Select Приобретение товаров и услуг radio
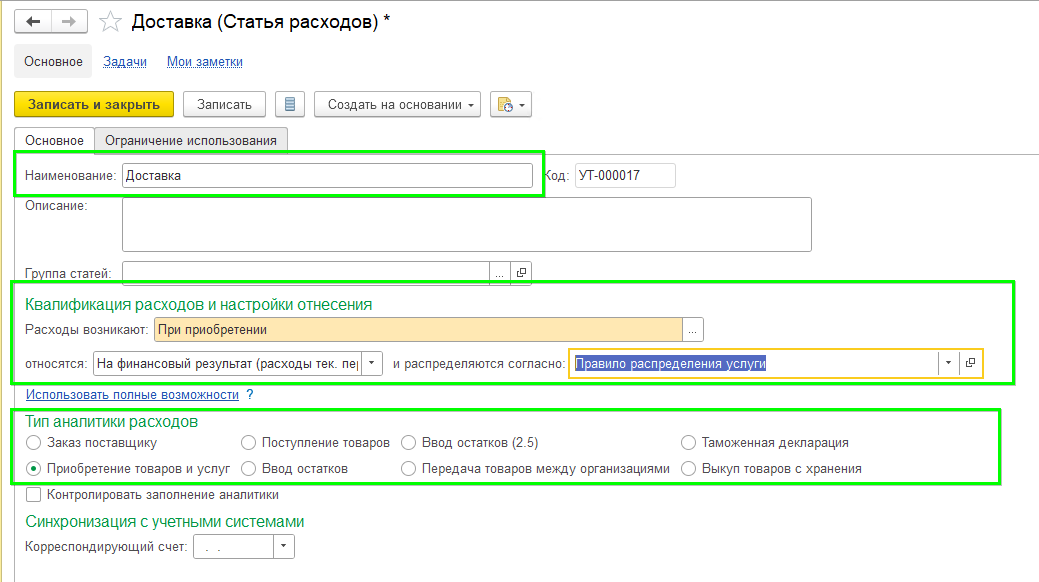The height and width of the screenshot is (582, 1039). click(33, 469)
